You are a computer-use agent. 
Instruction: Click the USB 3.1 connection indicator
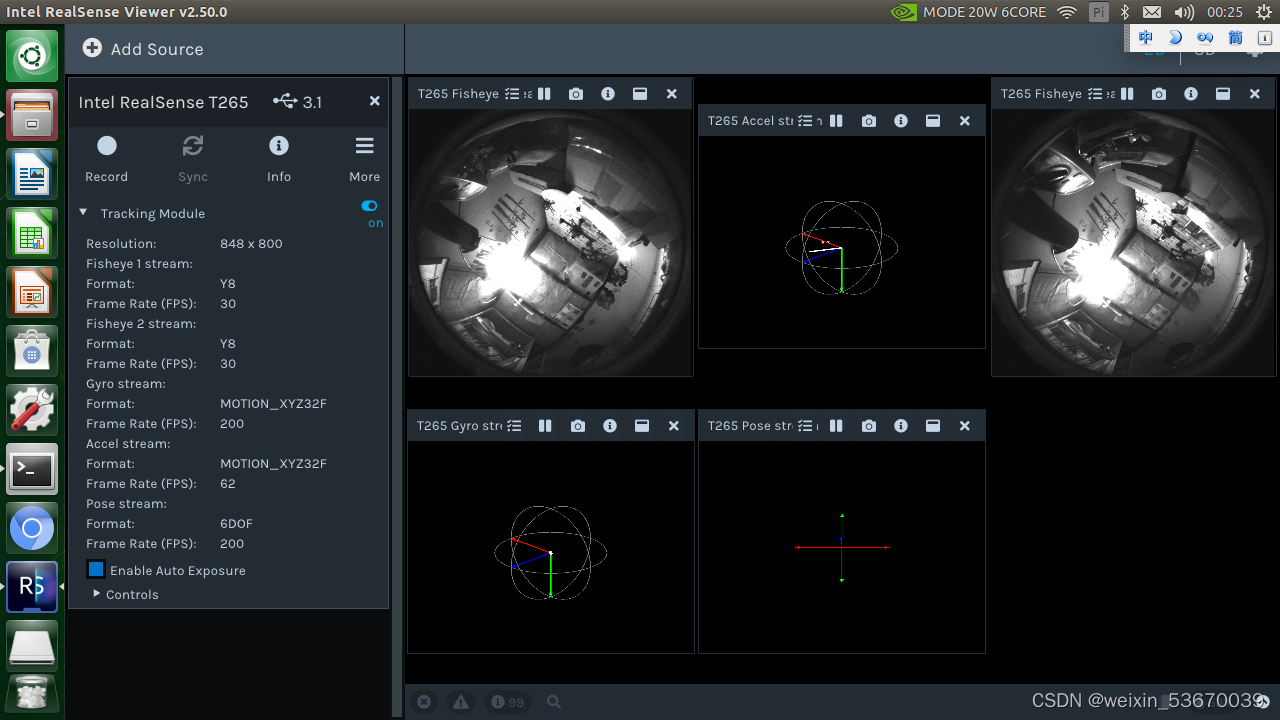click(297, 101)
